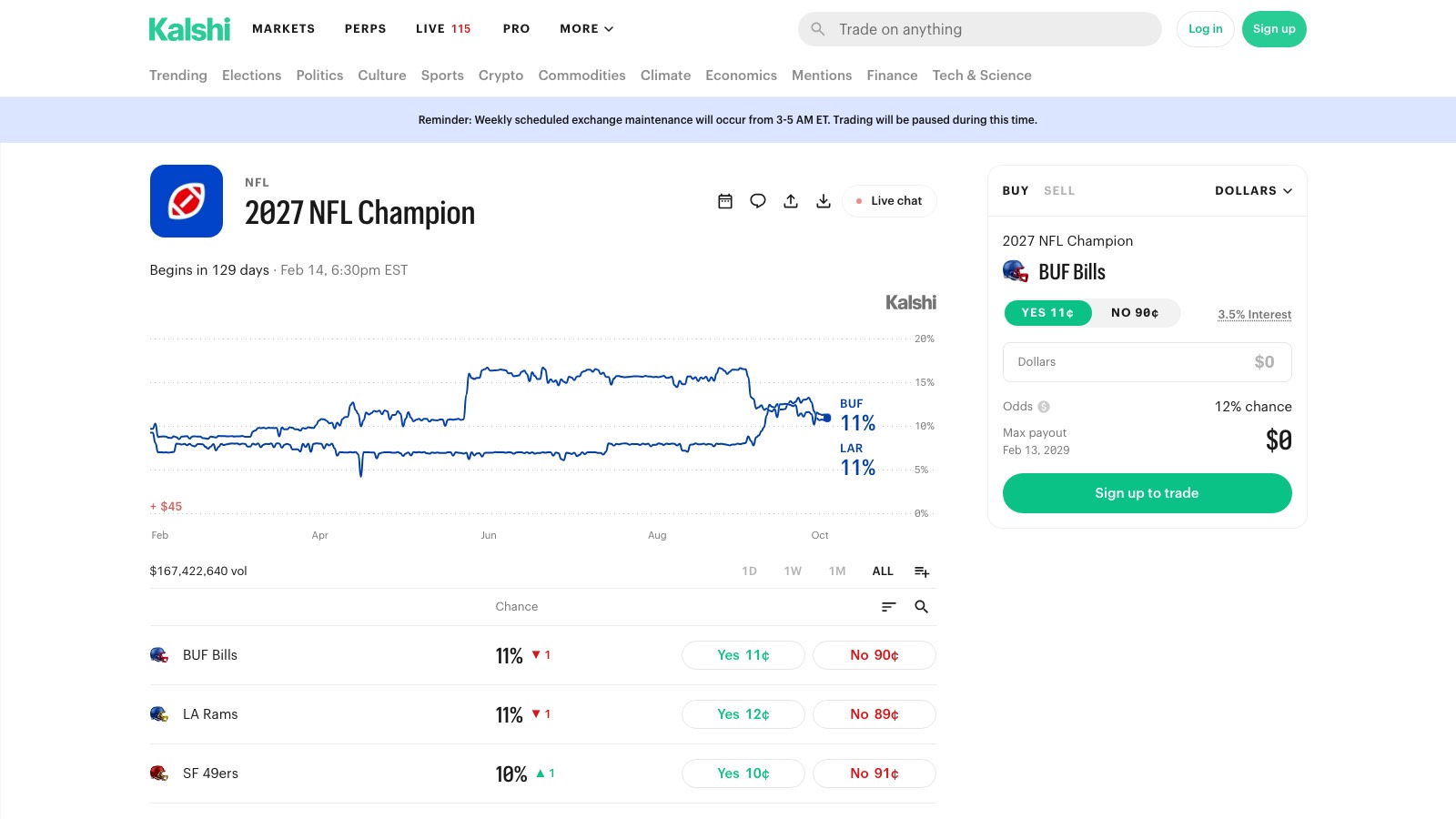The width and height of the screenshot is (1456, 819).
Task: Buy Yes 12¢ for LA Rams
Action: coord(743,714)
